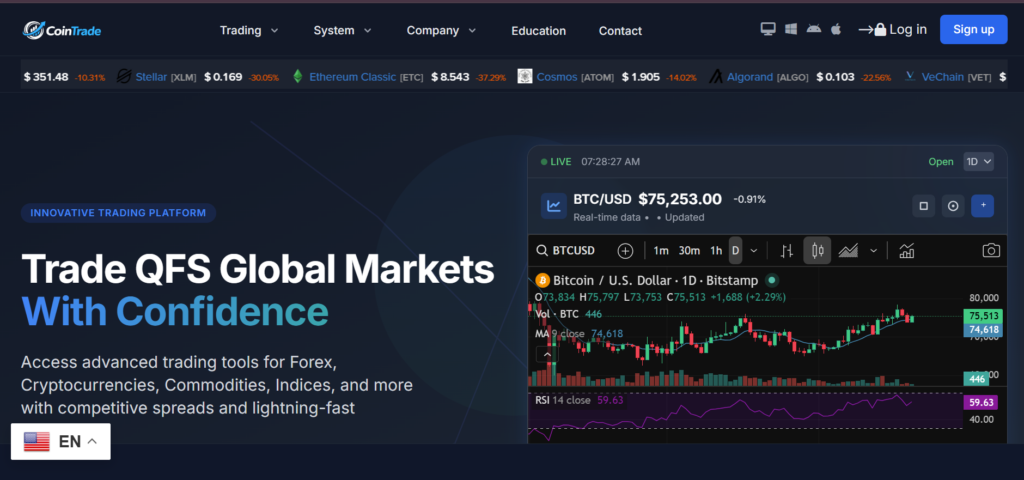
Task: Click the Bitcoin / U.S. Dollar chart title
Action: tap(656, 281)
